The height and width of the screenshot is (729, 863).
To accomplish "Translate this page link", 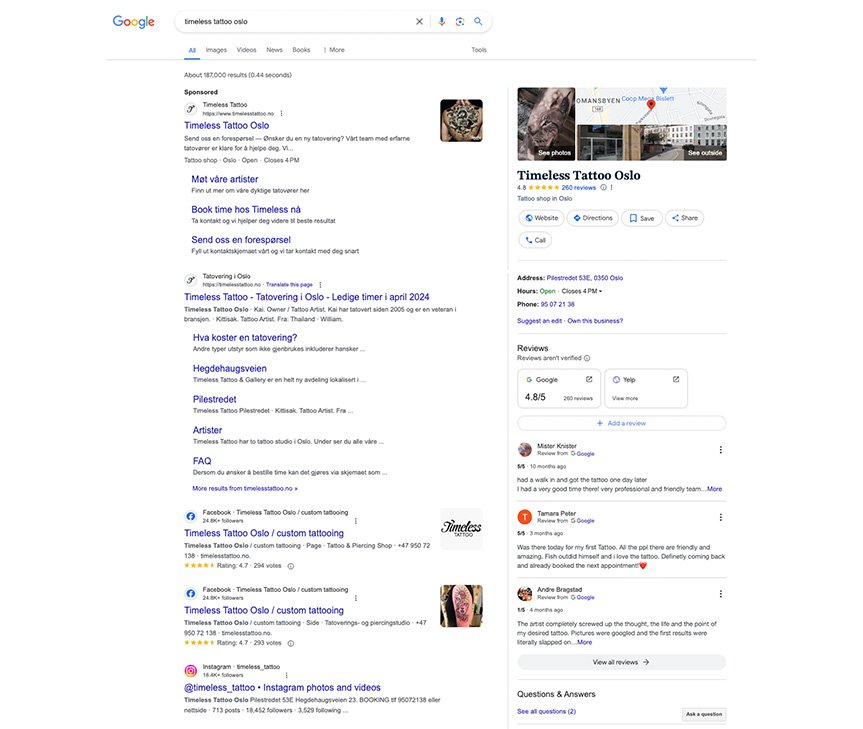I will click(x=289, y=285).
